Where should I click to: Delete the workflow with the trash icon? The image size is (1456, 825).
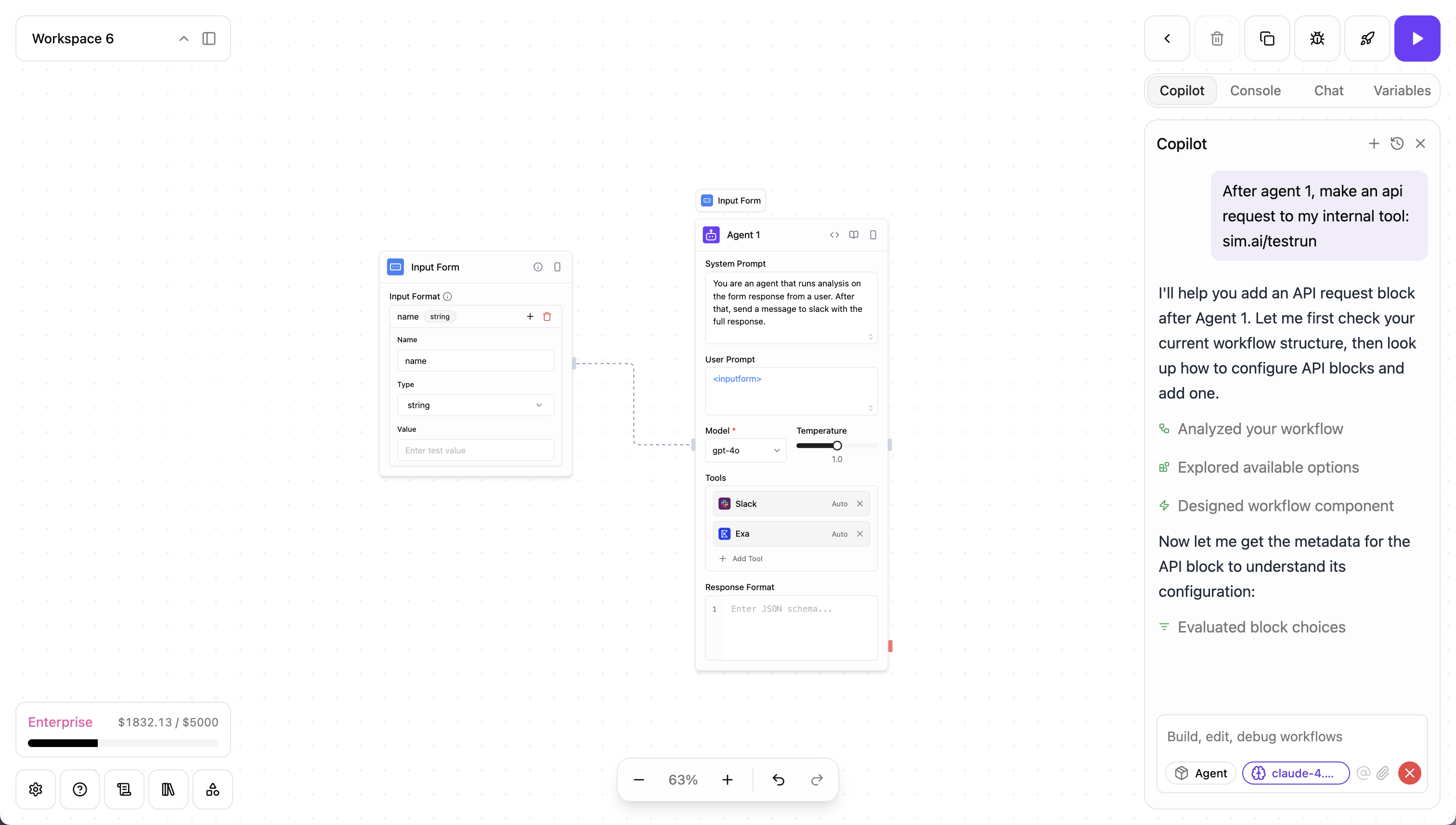point(1216,39)
